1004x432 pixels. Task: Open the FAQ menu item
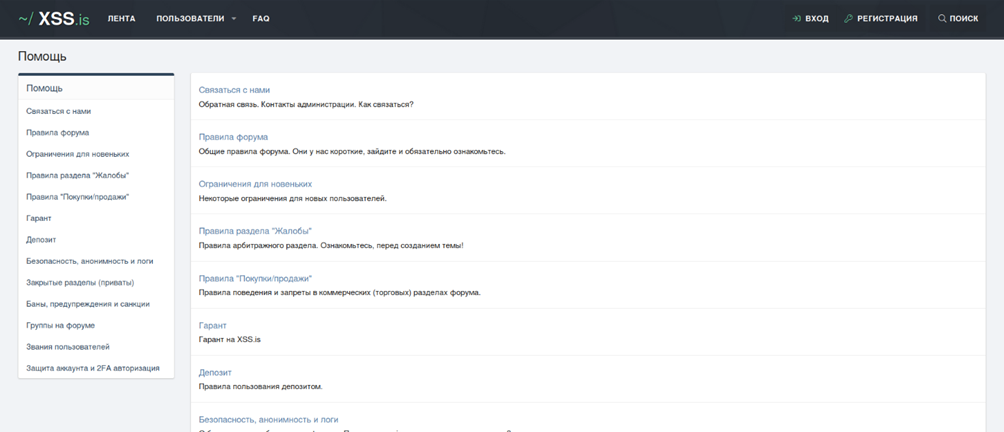point(261,18)
